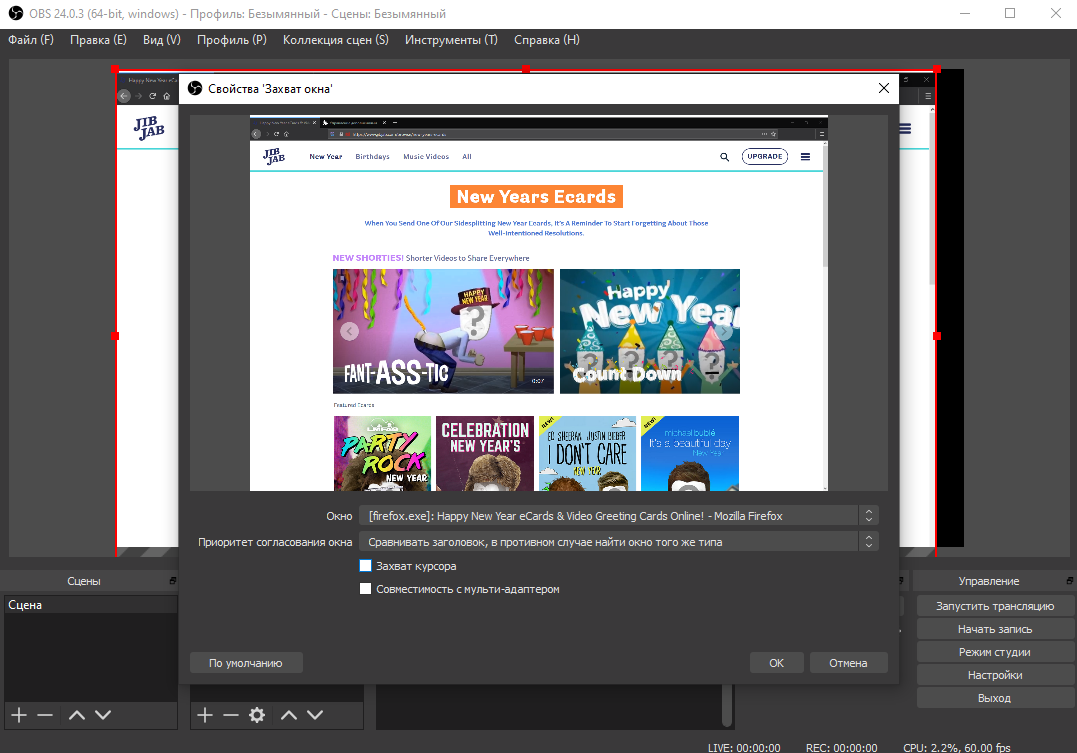Screen dimensions: 1077x753
Task: Open the Коллекция сцен (S) menu
Action: pyautogui.click(x=336, y=40)
